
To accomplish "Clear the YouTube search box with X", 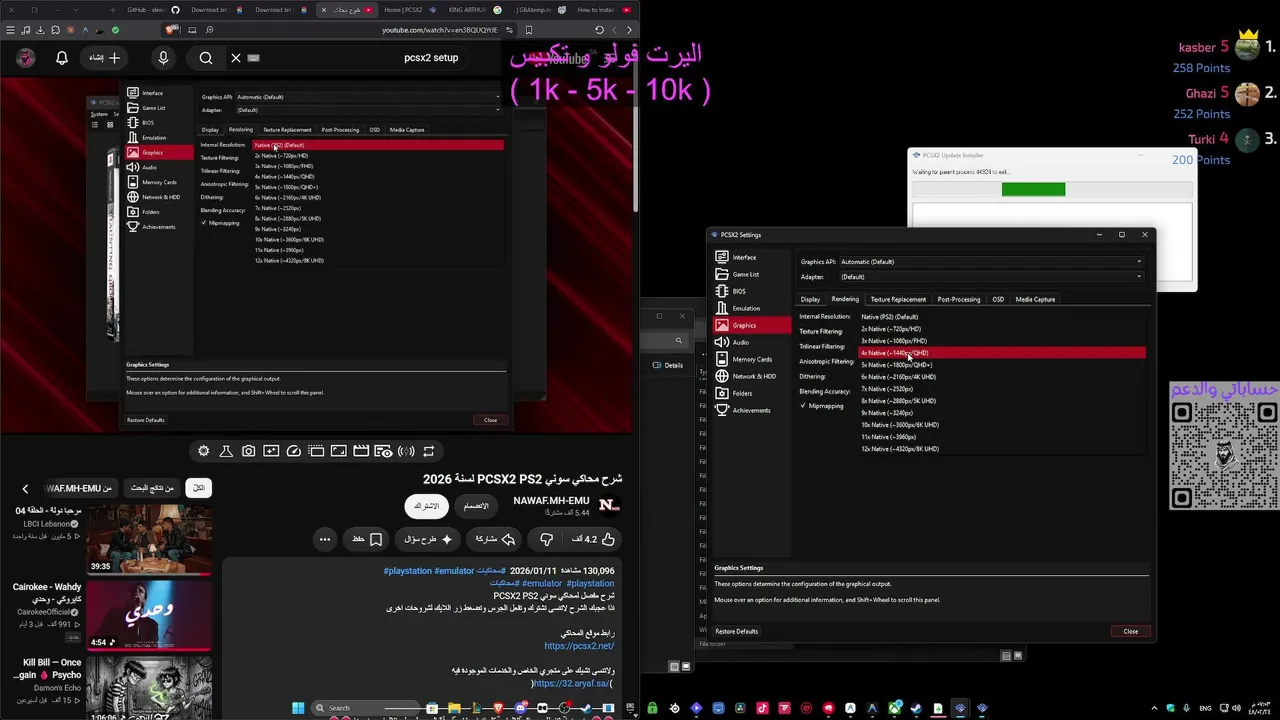I will 236,58.
